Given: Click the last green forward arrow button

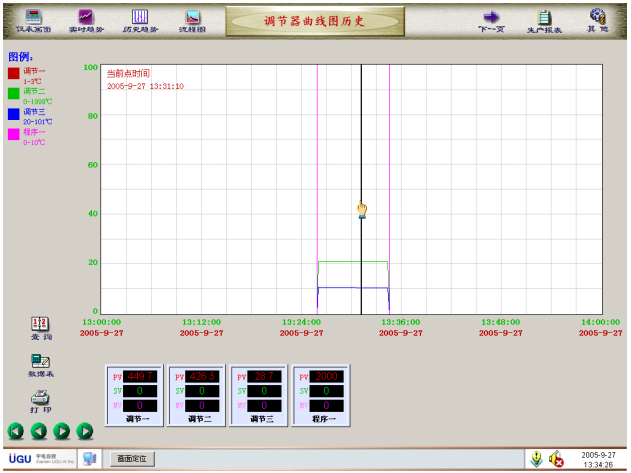Looking at the screenshot, I should coord(85,431).
